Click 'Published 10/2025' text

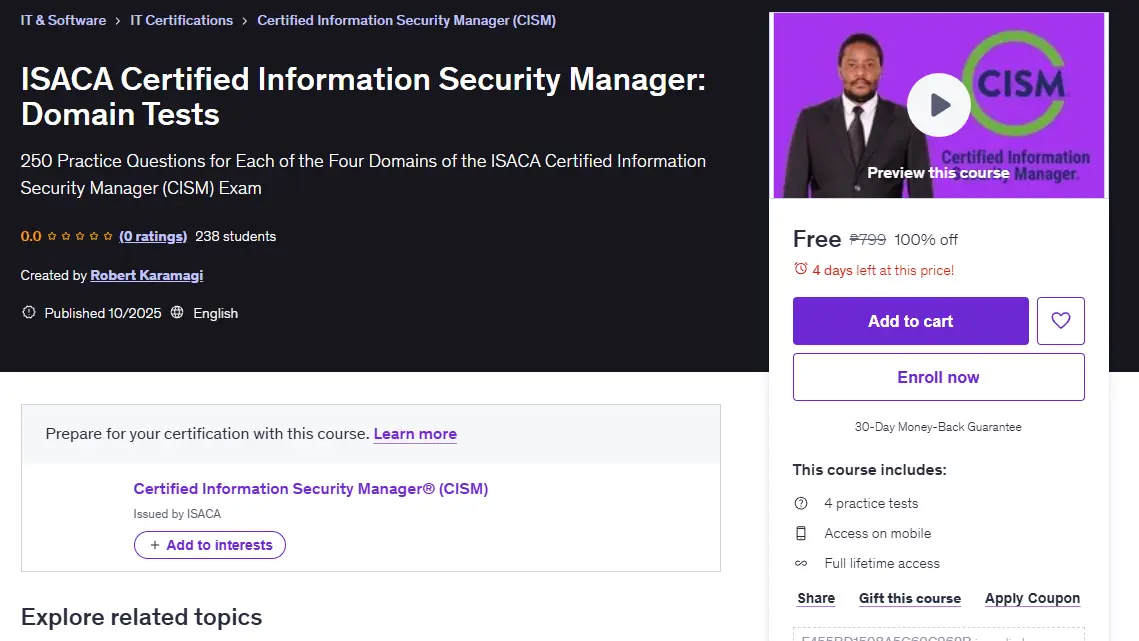[x=102, y=313]
